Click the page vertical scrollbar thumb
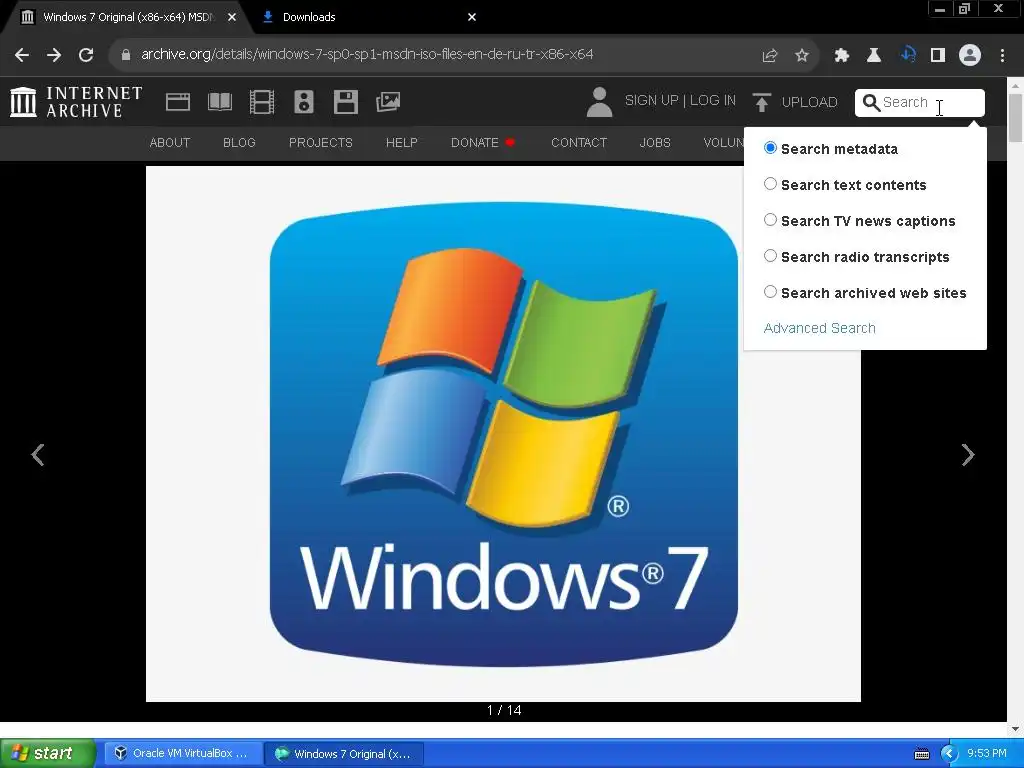Screen dimensions: 1024x768 (1016, 118)
